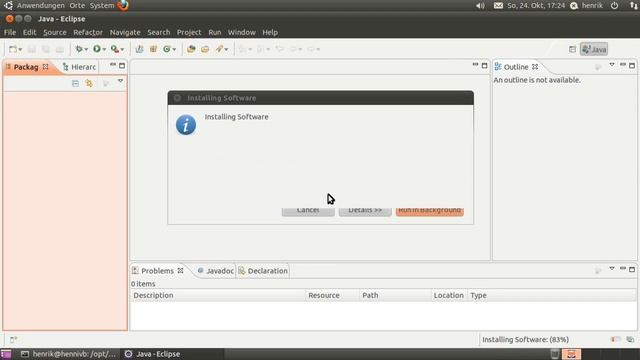Close the Problems tab
This screenshot has width=640, height=360.
[x=180, y=271]
